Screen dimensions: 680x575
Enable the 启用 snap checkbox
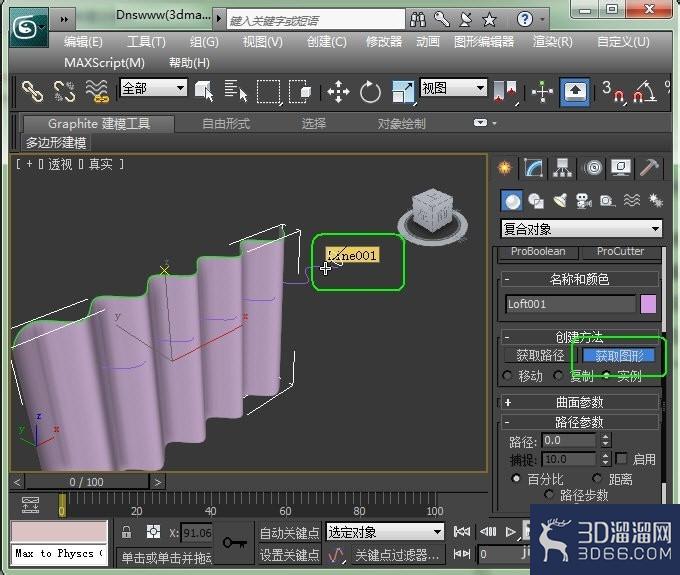click(621, 458)
